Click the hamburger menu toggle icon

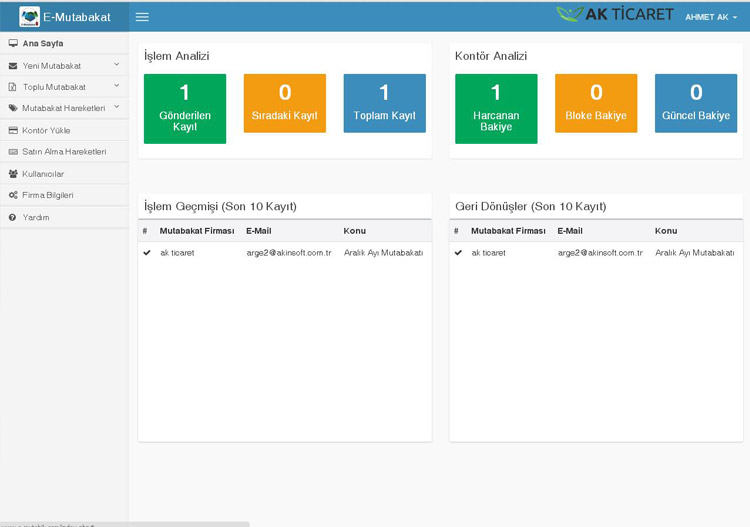142,17
